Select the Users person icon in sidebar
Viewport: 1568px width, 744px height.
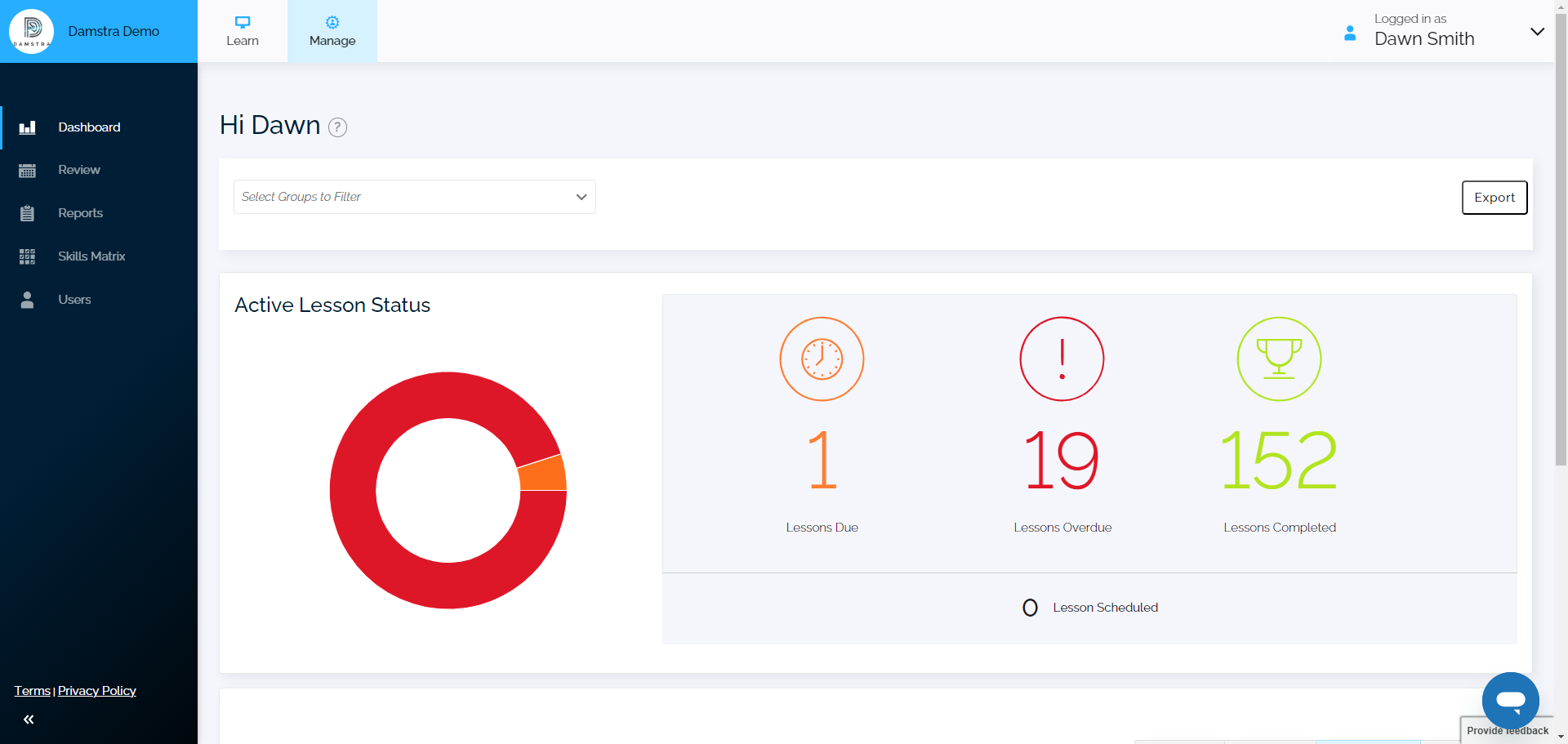[x=27, y=299]
